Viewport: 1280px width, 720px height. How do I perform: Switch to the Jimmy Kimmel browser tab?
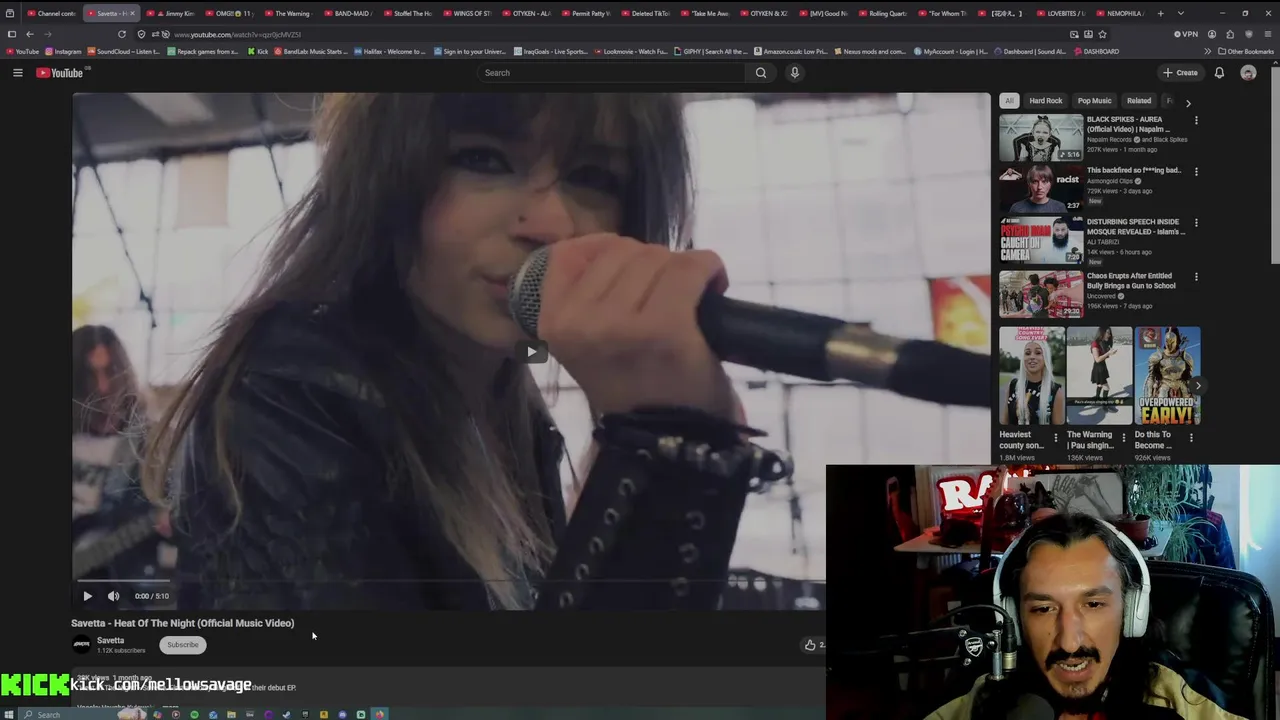tap(174, 13)
